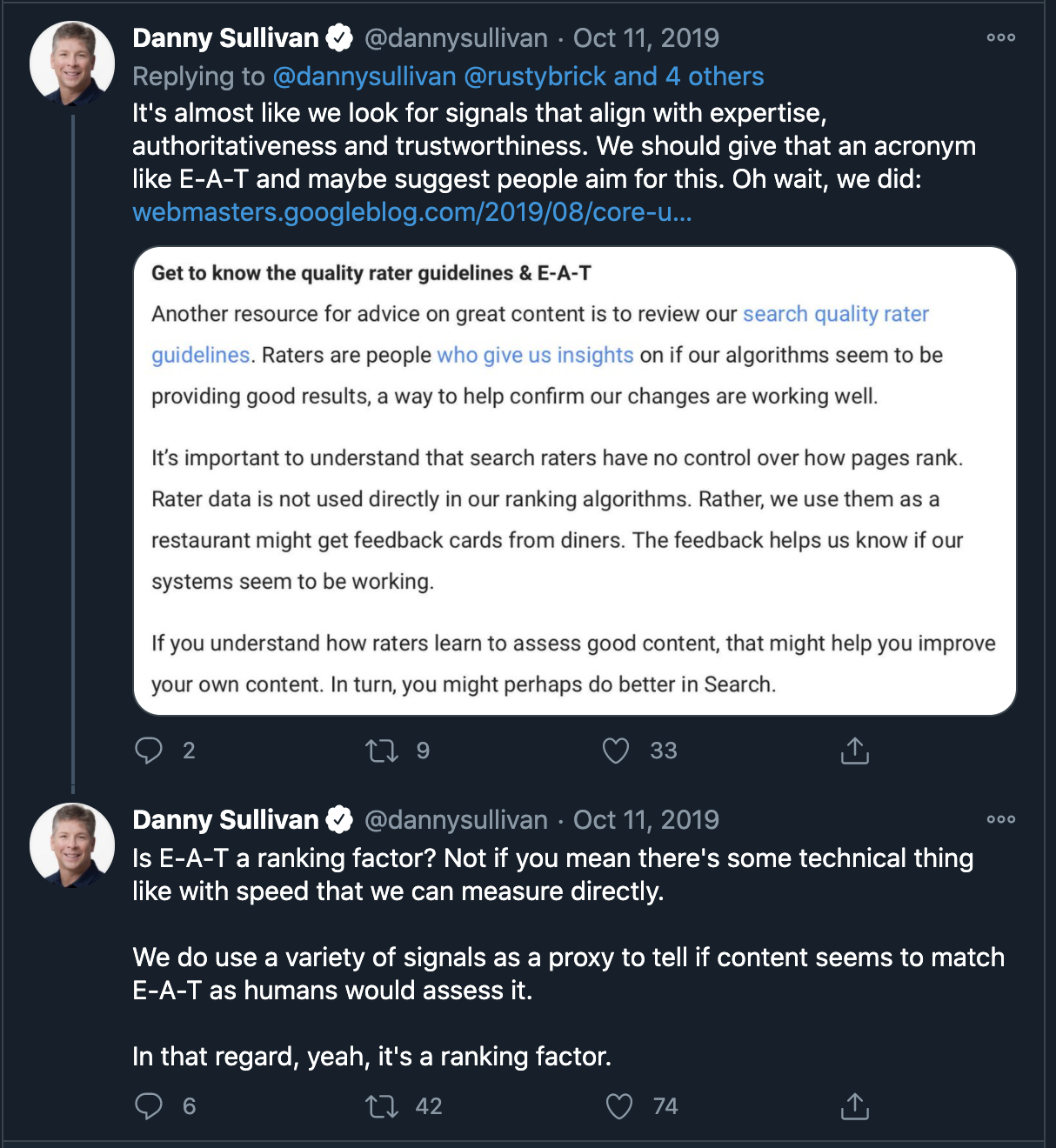Like the second tweet with the heart icon
This screenshot has width=1056, height=1148.
(620, 1105)
